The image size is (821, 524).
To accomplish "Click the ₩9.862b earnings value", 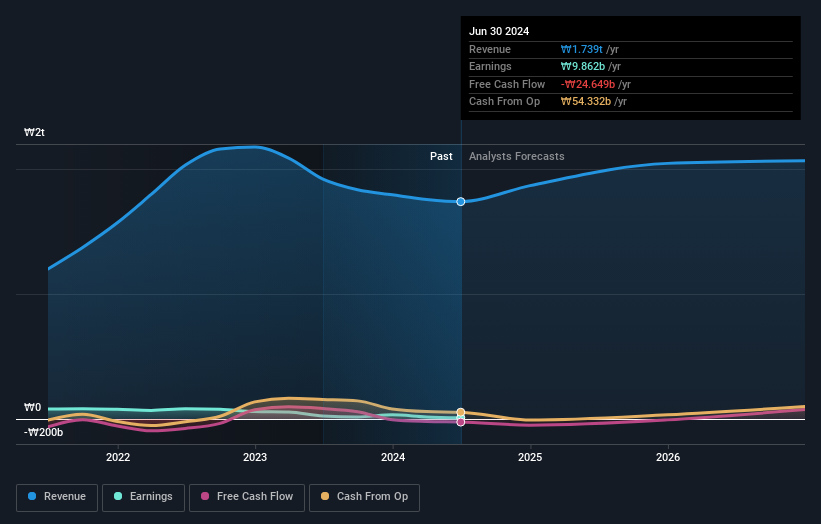I will coord(583,66).
